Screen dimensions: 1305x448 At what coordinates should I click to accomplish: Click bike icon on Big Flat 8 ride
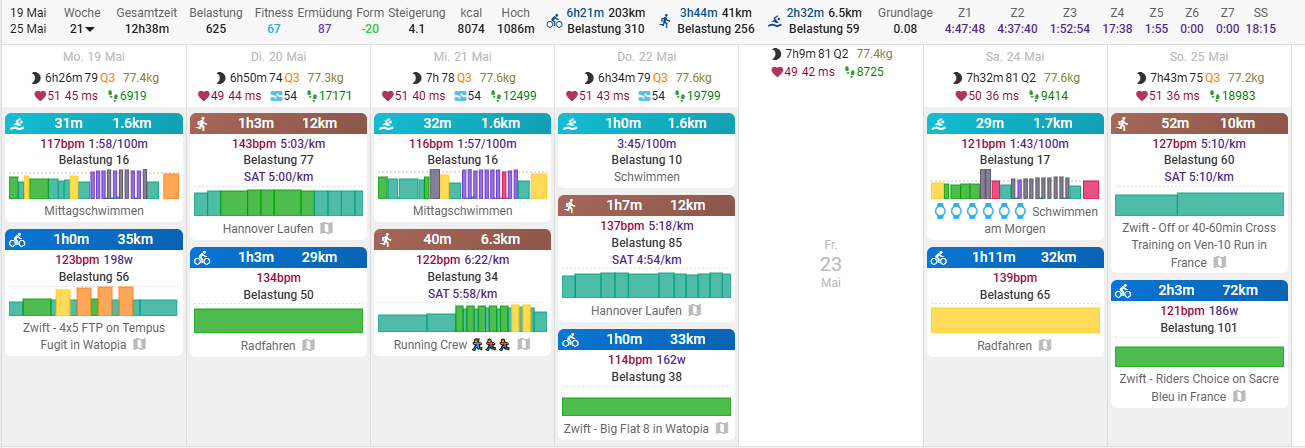570,340
